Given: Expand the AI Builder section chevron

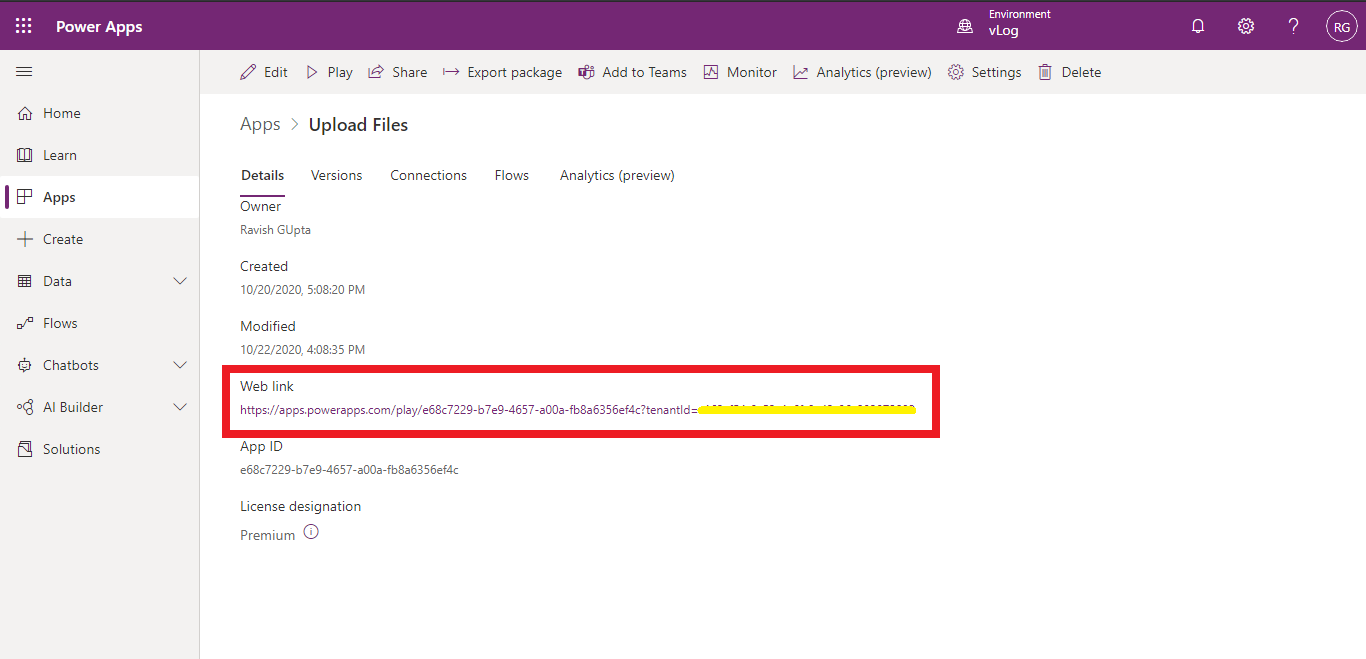Looking at the screenshot, I should pyautogui.click(x=181, y=408).
